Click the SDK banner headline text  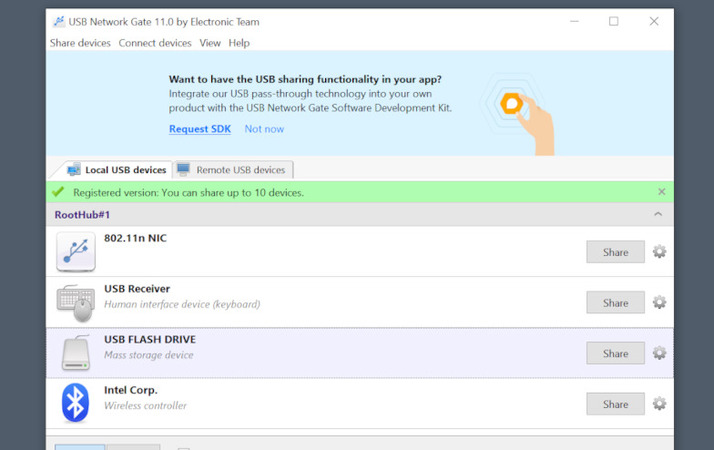click(305, 79)
